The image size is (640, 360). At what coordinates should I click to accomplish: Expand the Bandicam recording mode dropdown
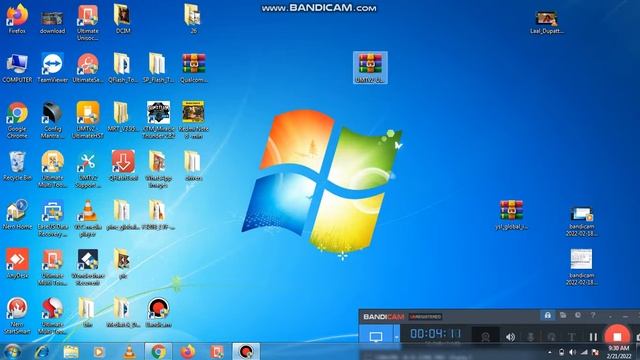pos(396,337)
